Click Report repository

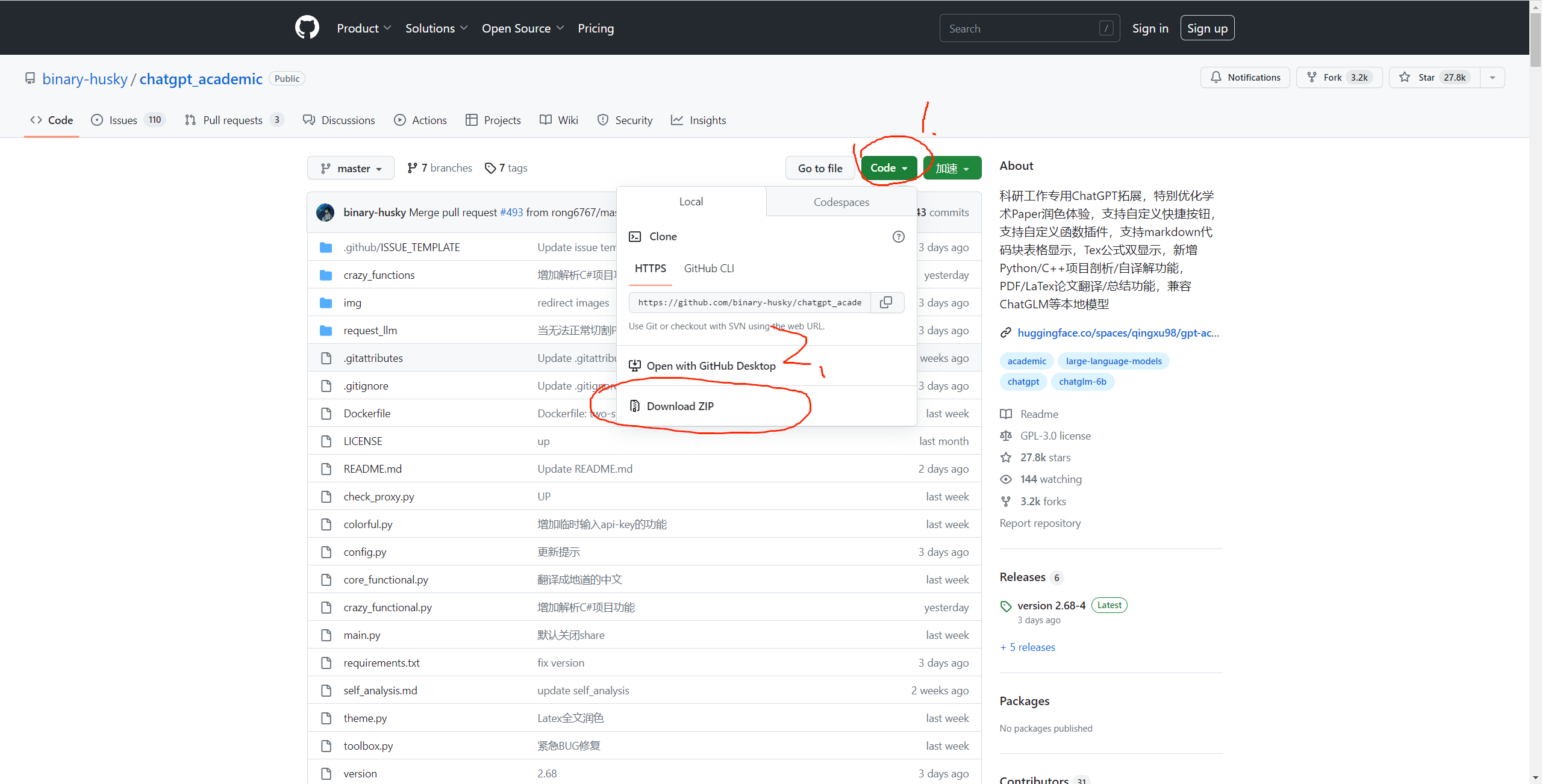[1040, 523]
